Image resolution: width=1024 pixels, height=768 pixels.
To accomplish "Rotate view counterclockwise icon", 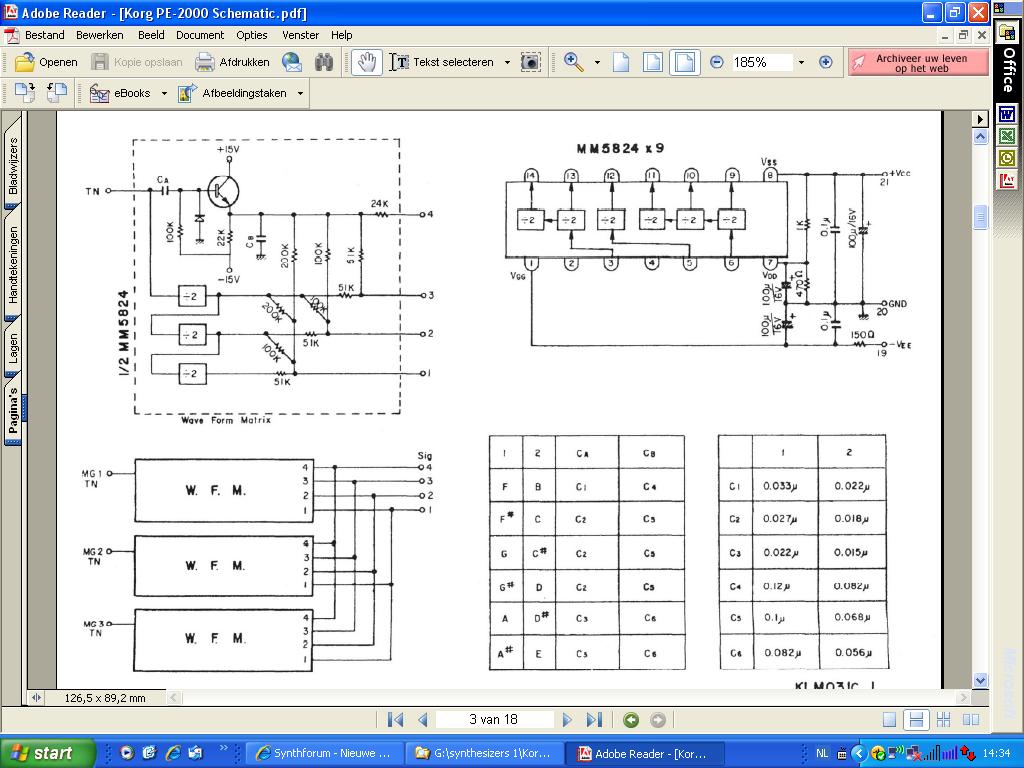I will [57, 93].
